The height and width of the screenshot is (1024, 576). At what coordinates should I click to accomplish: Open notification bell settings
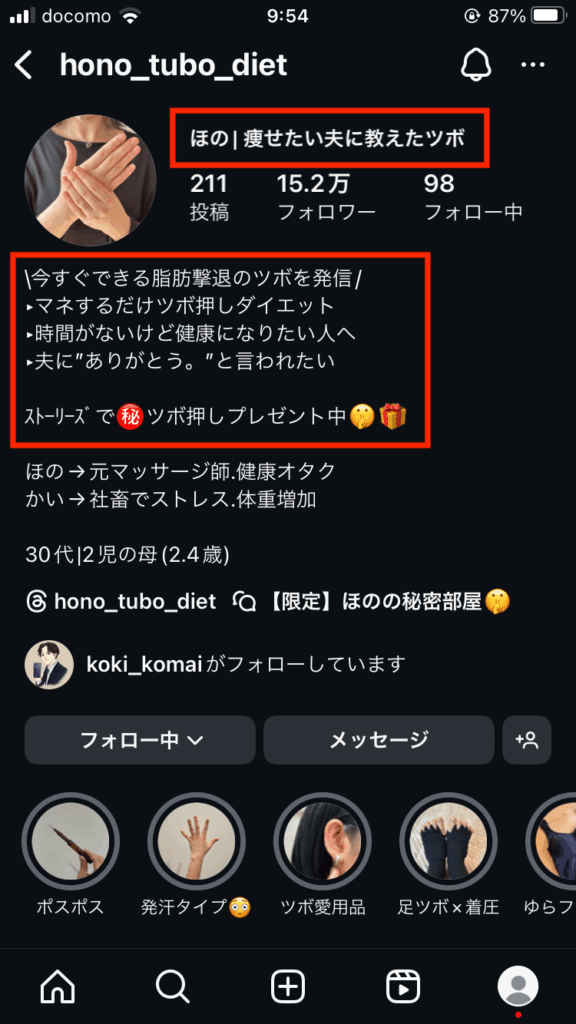(x=476, y=65)
